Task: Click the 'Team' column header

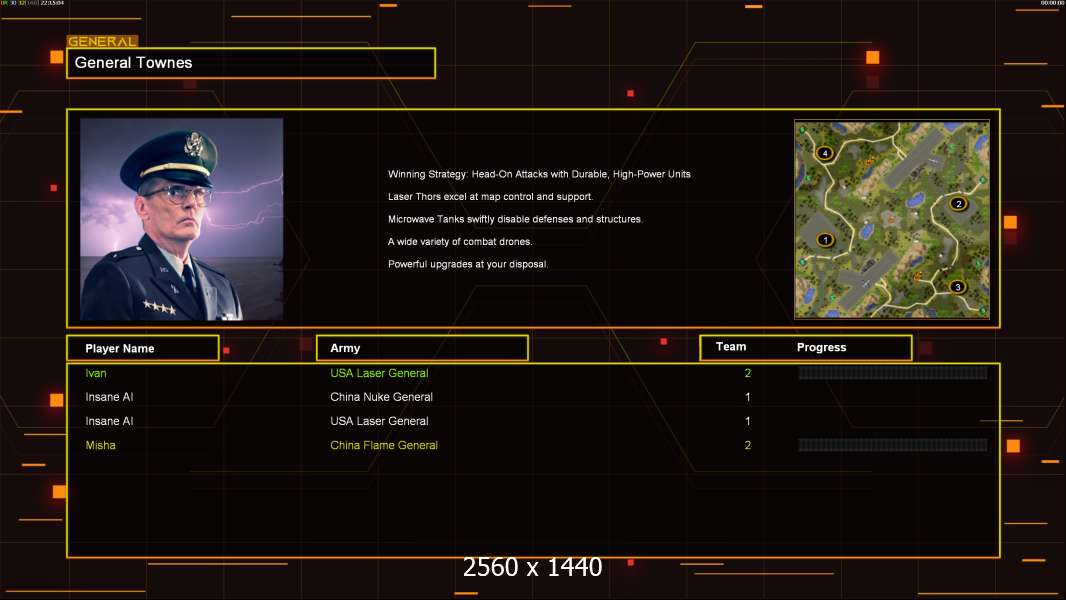Action: pyautogui.click(x=731, y=347)
